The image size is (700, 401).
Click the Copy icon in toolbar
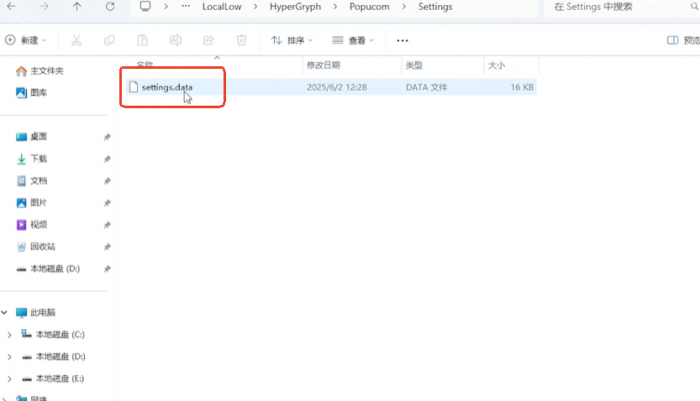[x=109, y=41]
